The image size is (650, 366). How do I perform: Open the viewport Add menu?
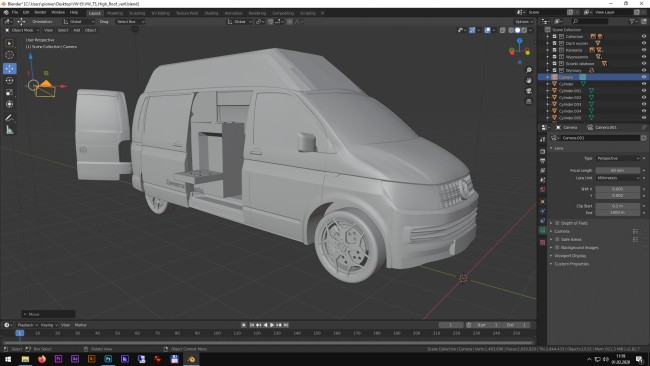[77, 30]
